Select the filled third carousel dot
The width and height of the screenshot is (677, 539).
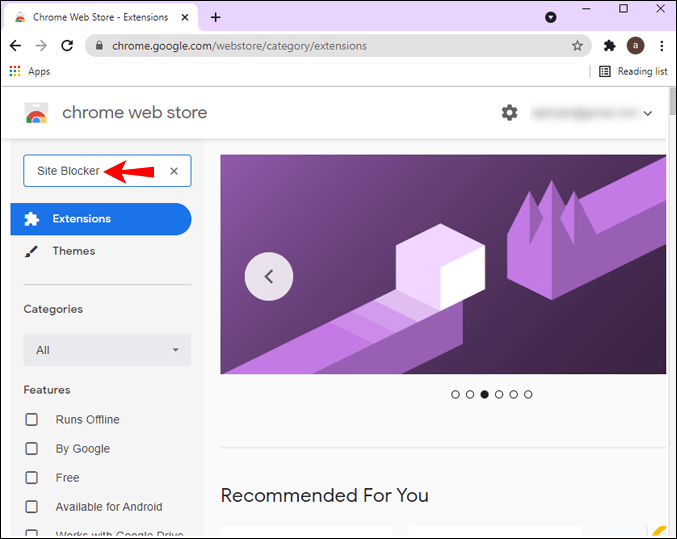tap(484, 394)
